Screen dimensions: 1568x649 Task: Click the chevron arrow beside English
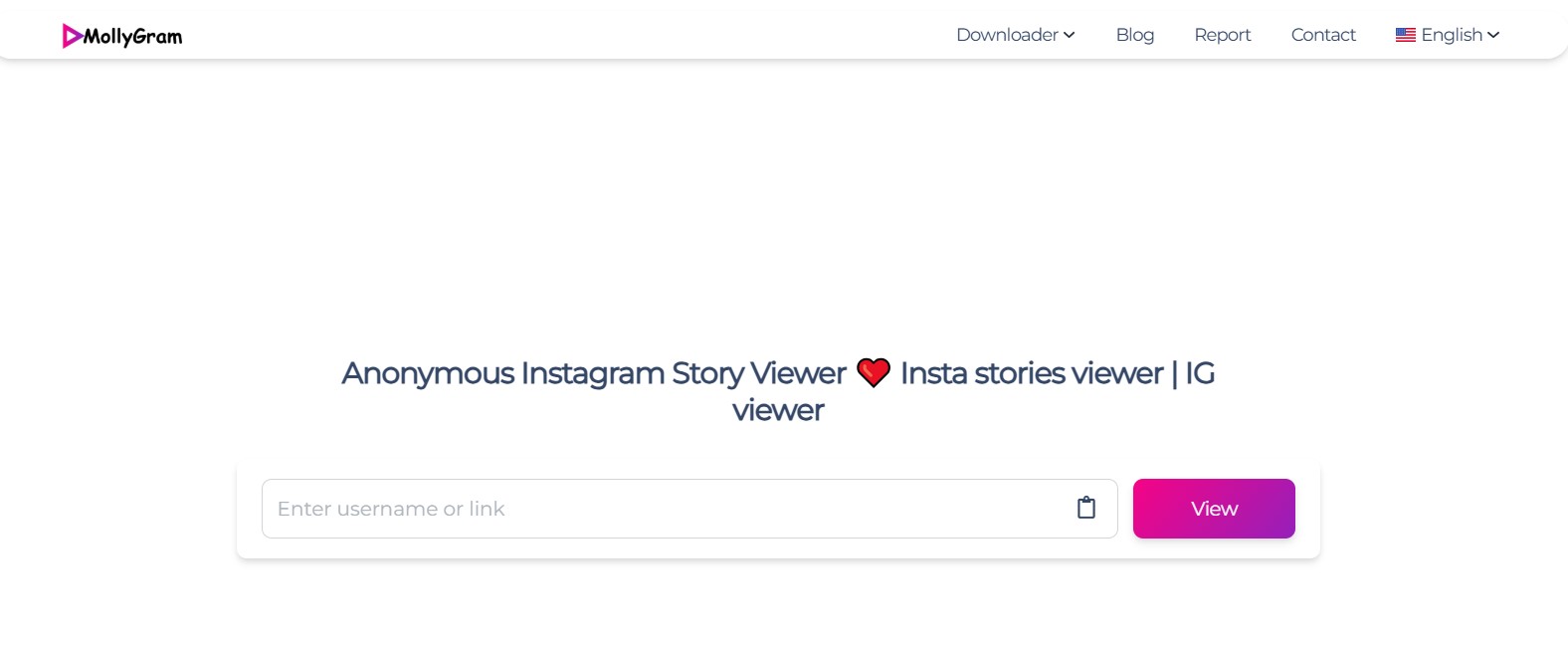coord(1493,35)
